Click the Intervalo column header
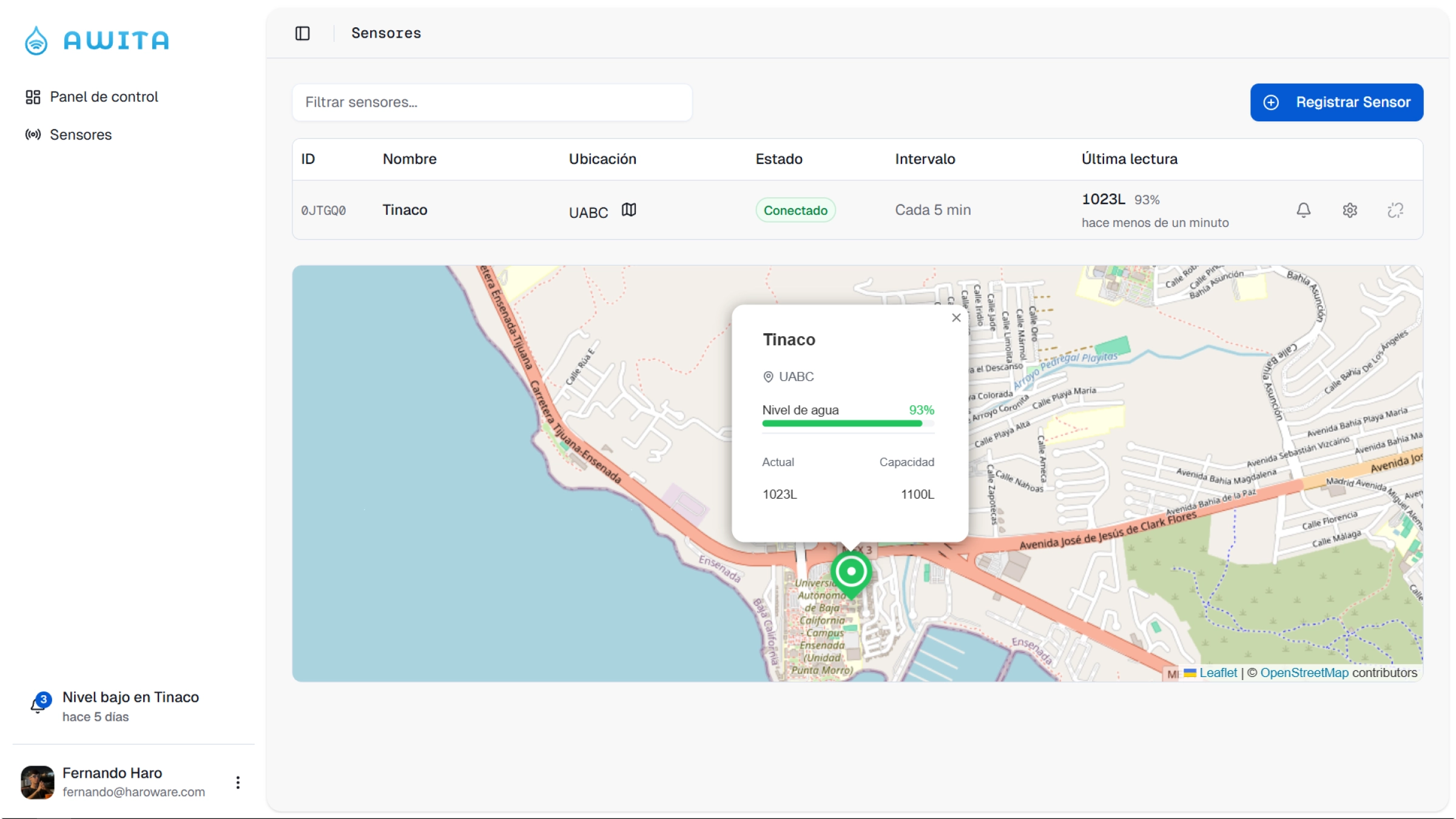This screenshot has width=1456, height=819. tap(925, 159)
